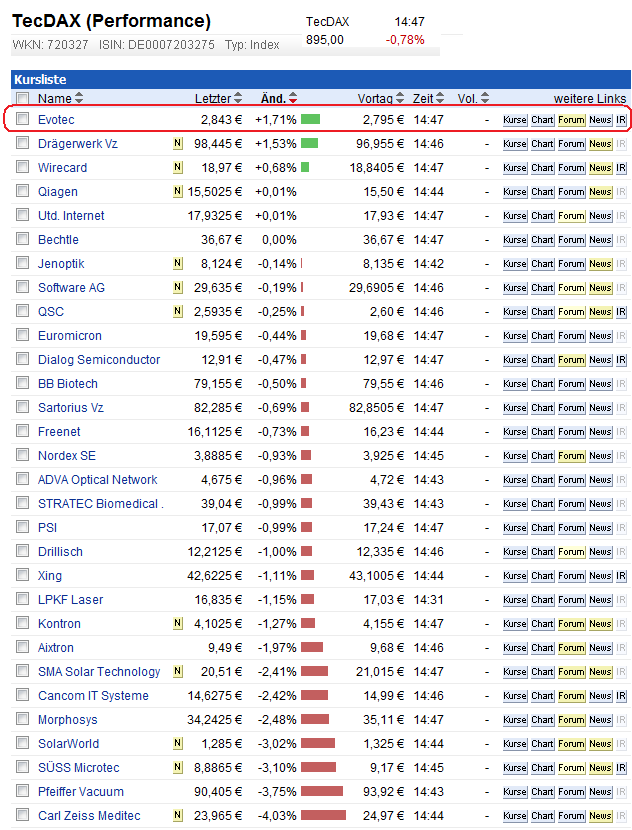
Task: Open the Jenoptik stock link
Action: [x=61, y=264]
